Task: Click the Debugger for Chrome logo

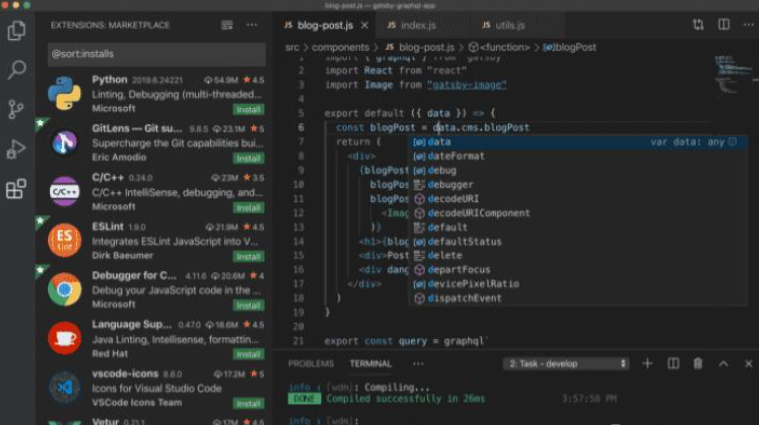Action: point(64,289)
